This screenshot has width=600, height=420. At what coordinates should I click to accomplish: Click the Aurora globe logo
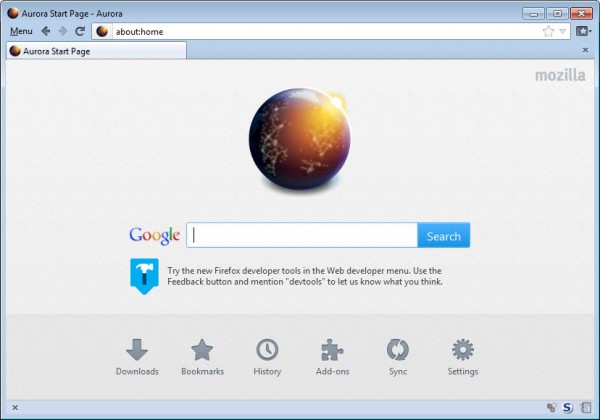pos(299,139)
